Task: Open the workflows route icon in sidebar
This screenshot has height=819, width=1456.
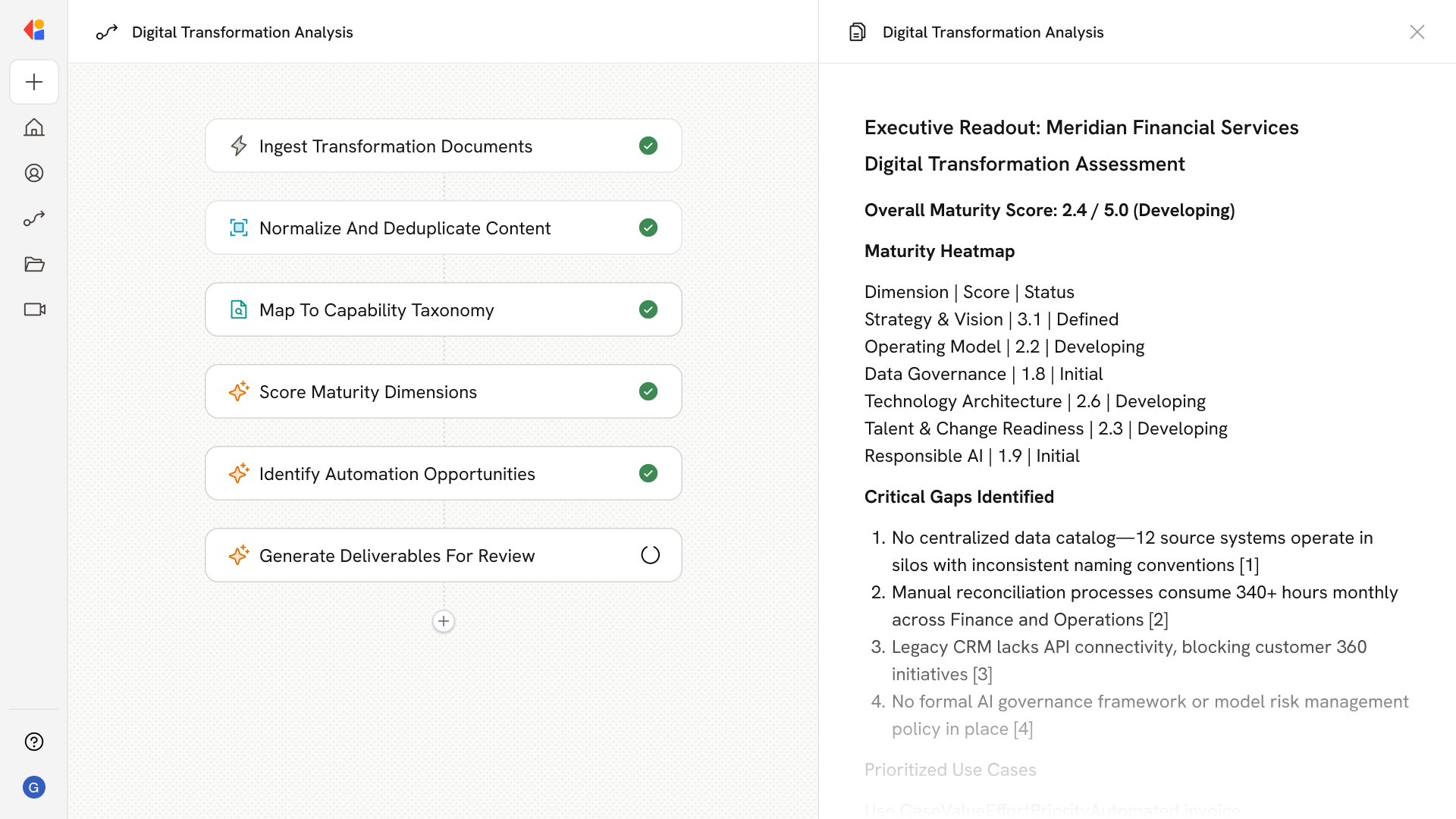Action: (34, 218)
